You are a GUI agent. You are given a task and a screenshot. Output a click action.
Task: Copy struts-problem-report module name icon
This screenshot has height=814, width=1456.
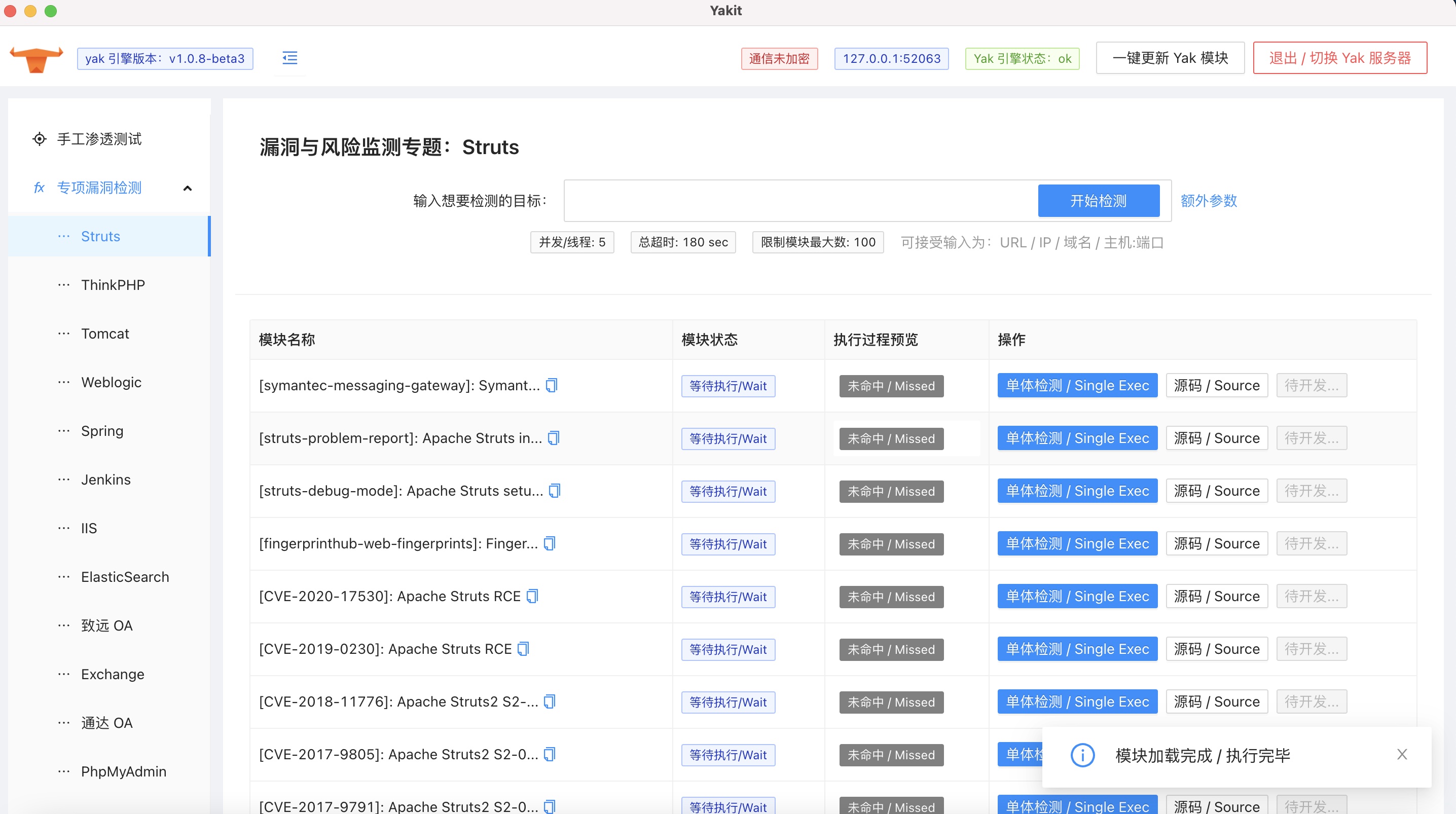553,438
